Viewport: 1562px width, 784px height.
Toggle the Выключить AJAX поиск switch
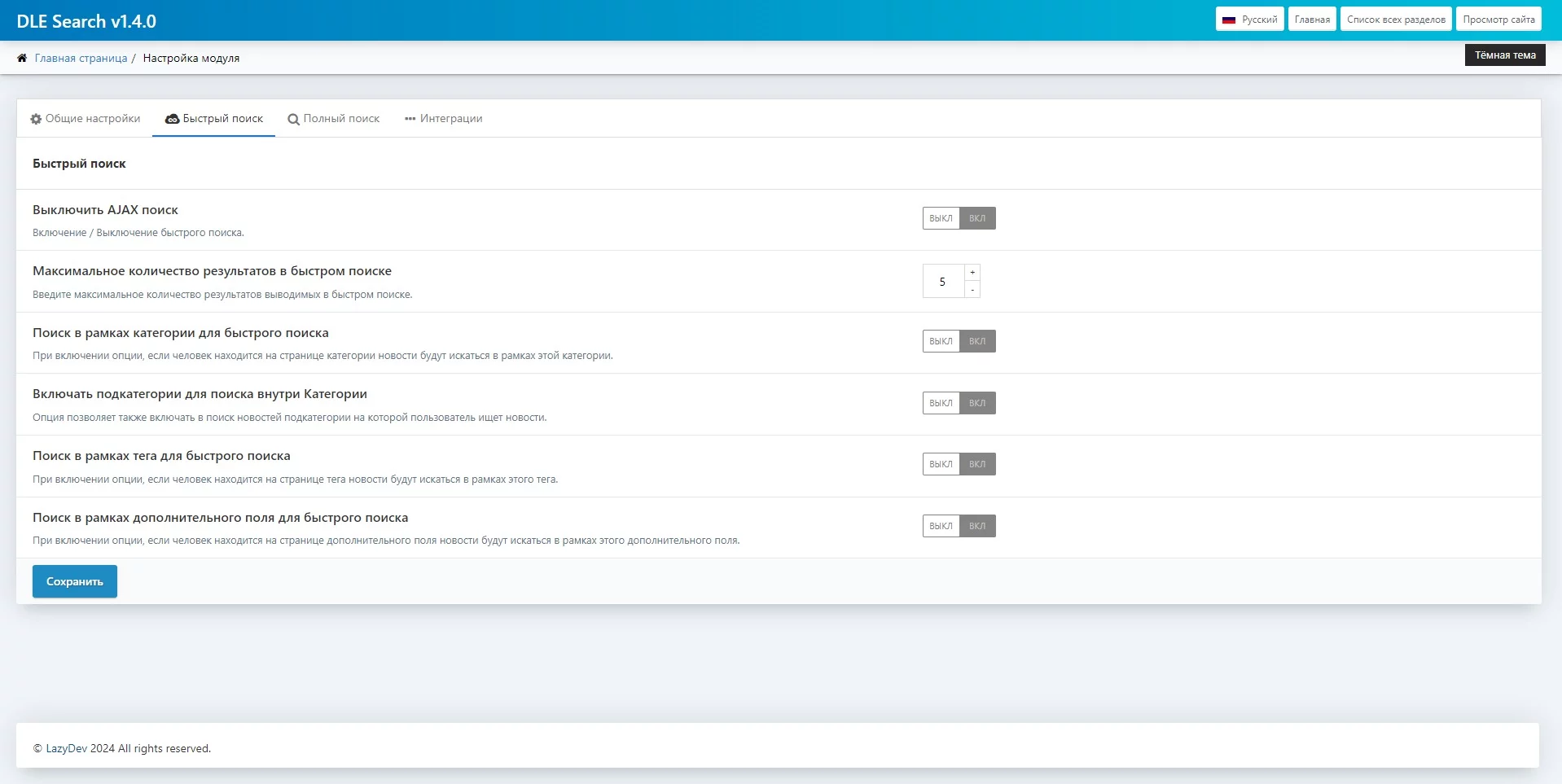[959, 218]
